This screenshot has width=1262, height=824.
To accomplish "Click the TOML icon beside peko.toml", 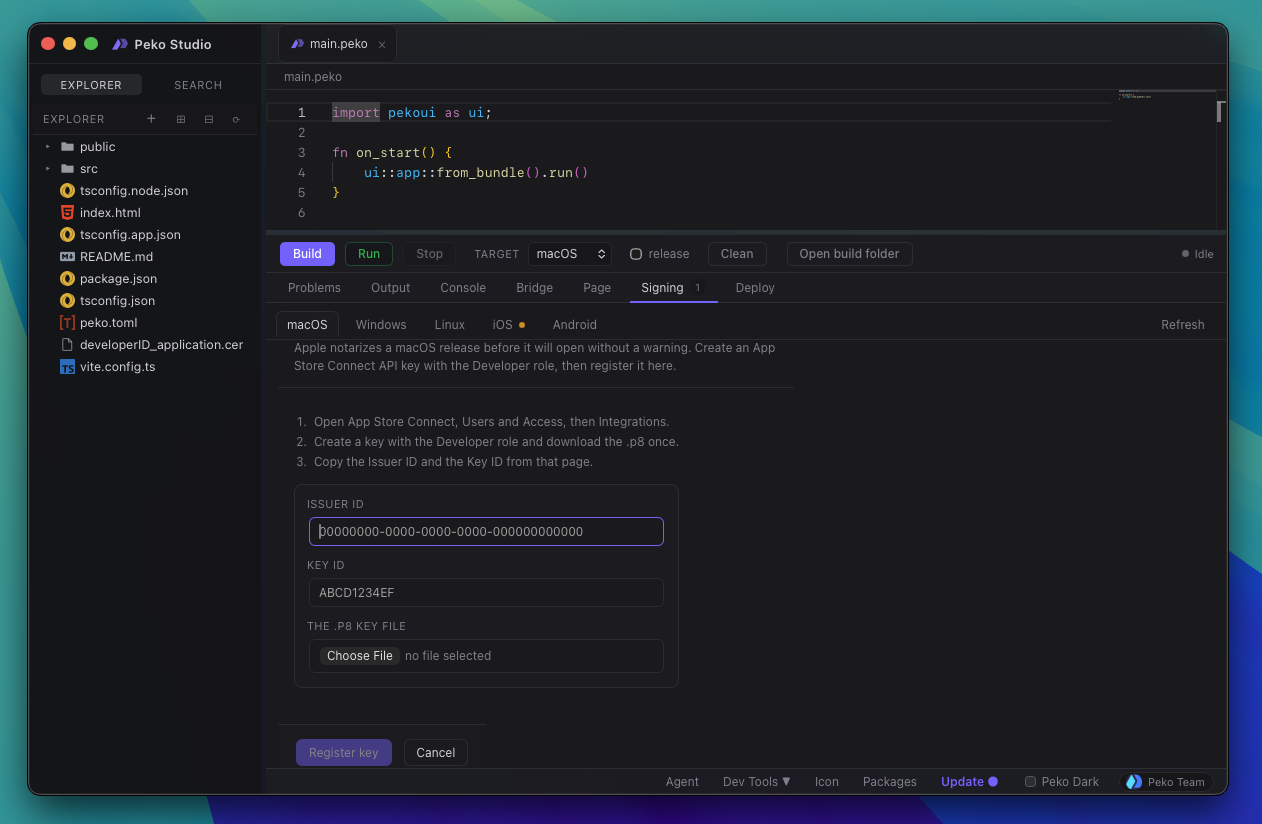I will (x=67, y=323).
